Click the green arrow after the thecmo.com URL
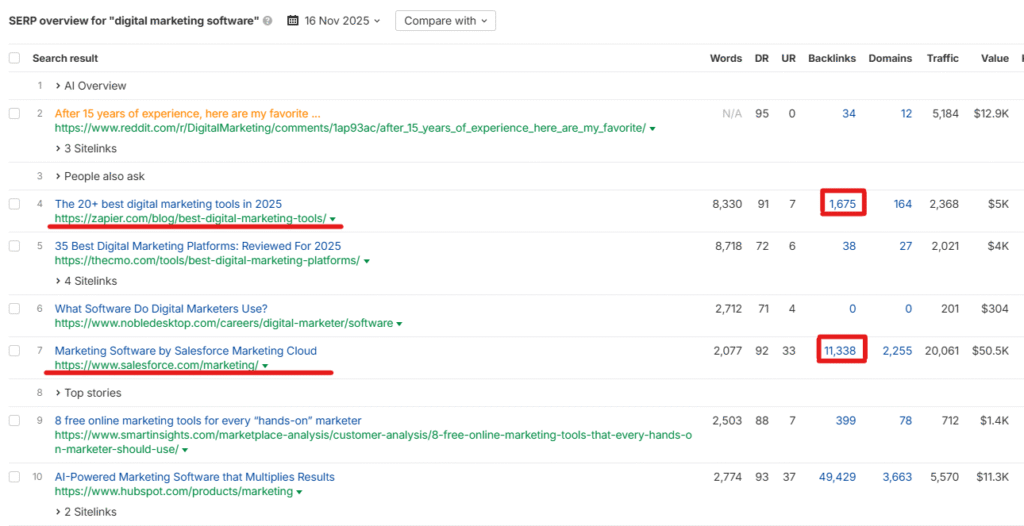 pyautogui.click(x=367, y=261)
